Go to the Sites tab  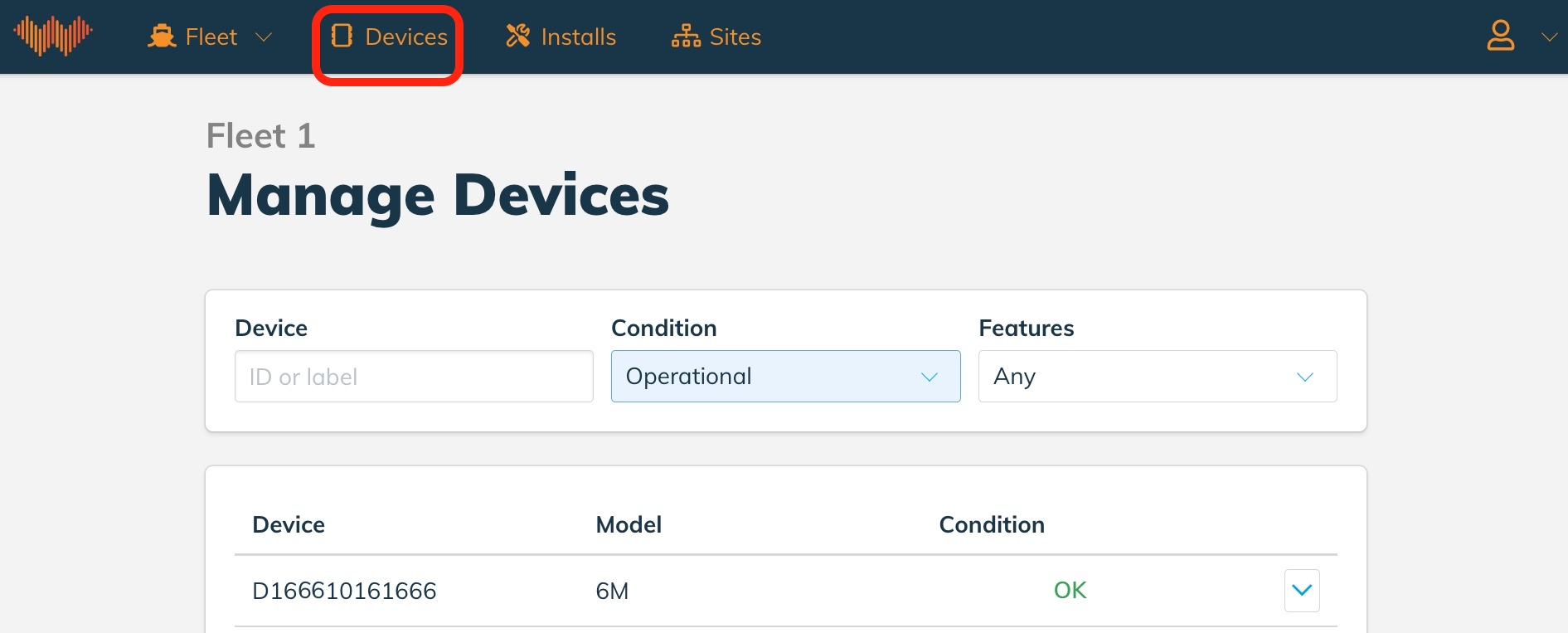tap(716, 37)
